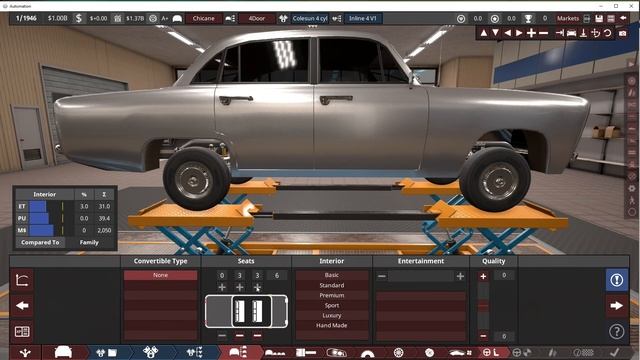The image size is (640, 360).
Task: Add a seat to second row with plus
Action: [x=240, y=288]
